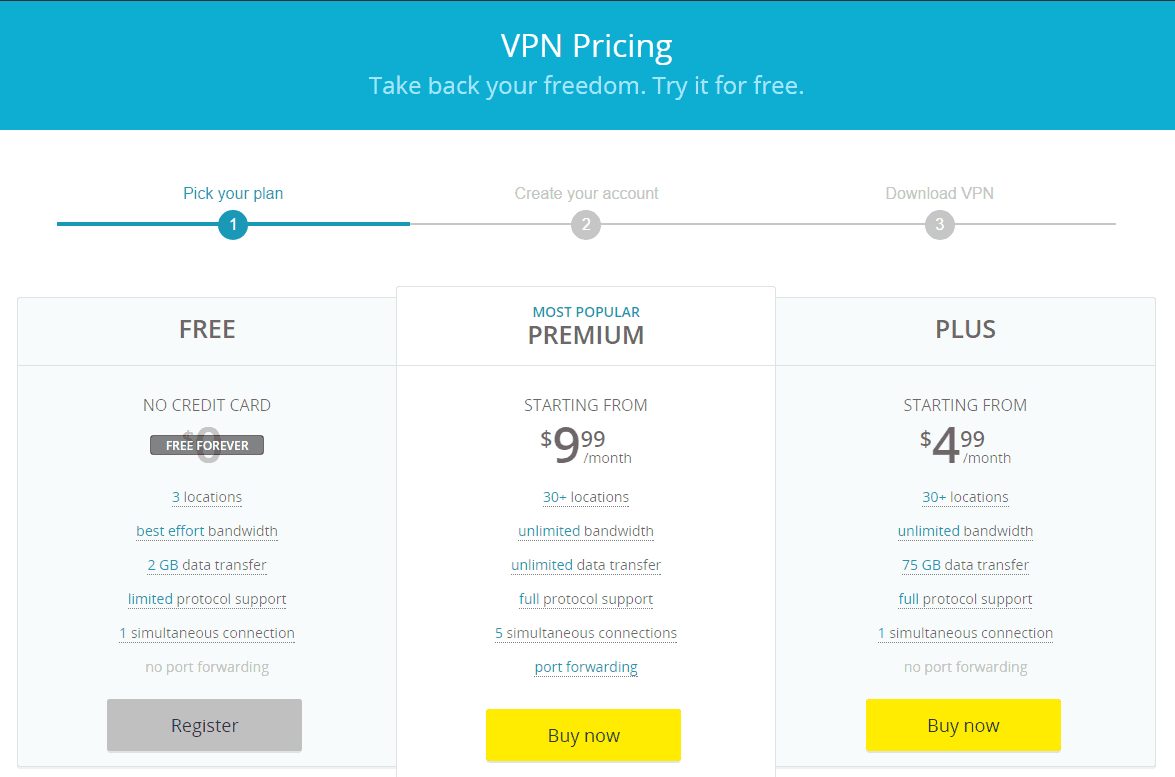Click limited protocol support link
This screenshot has width=1175, height=777.
coord(207,599)
